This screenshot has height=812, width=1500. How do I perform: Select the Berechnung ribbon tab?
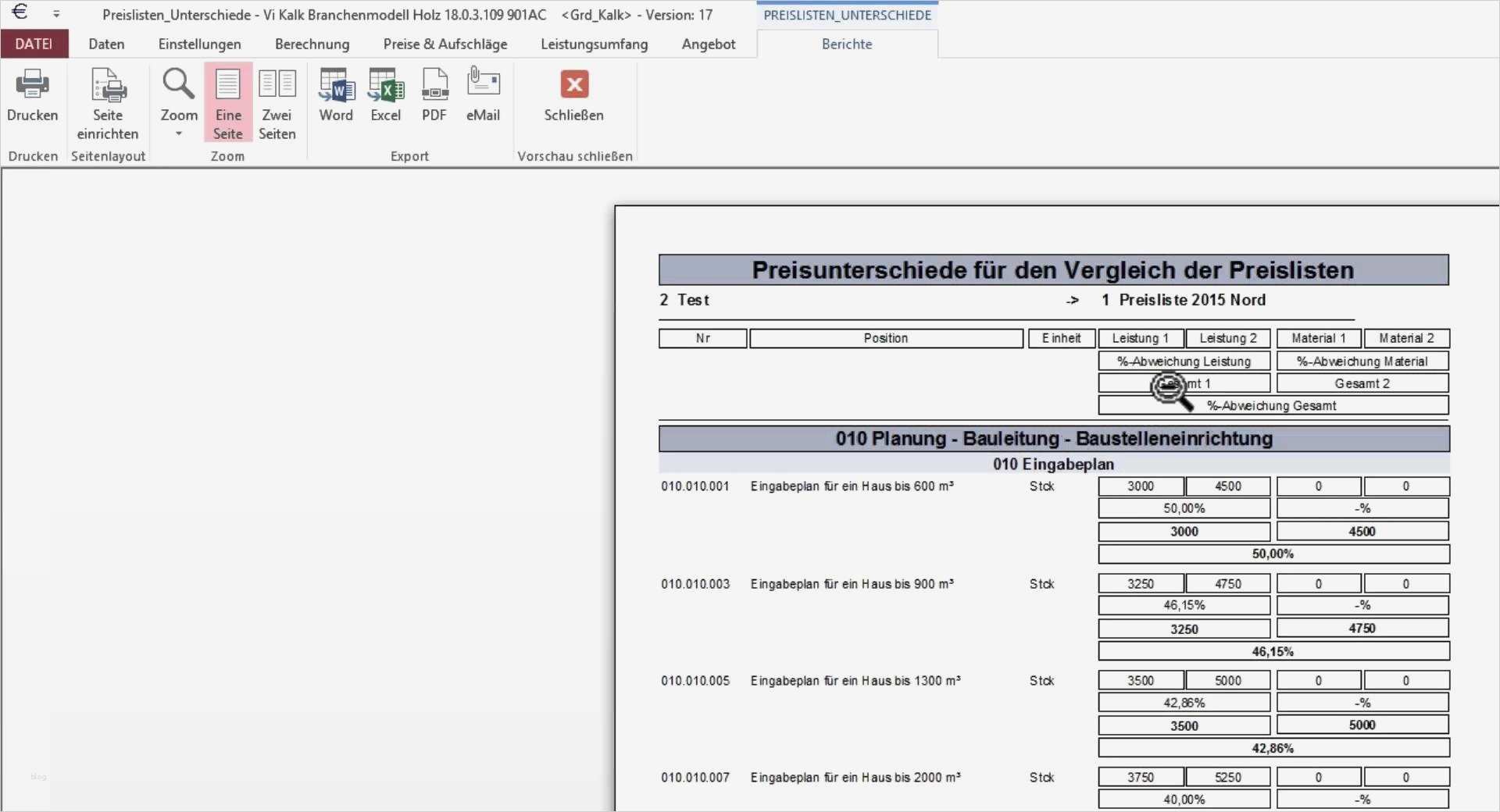[x=312, y=44]
